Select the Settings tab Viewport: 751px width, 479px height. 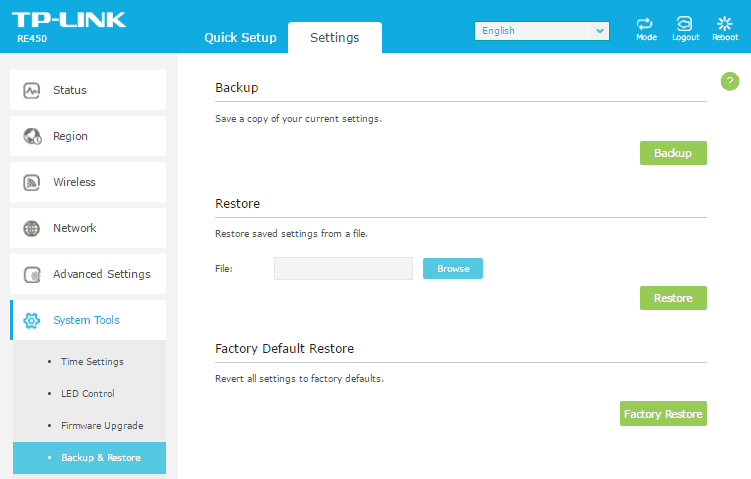[334, 38]
